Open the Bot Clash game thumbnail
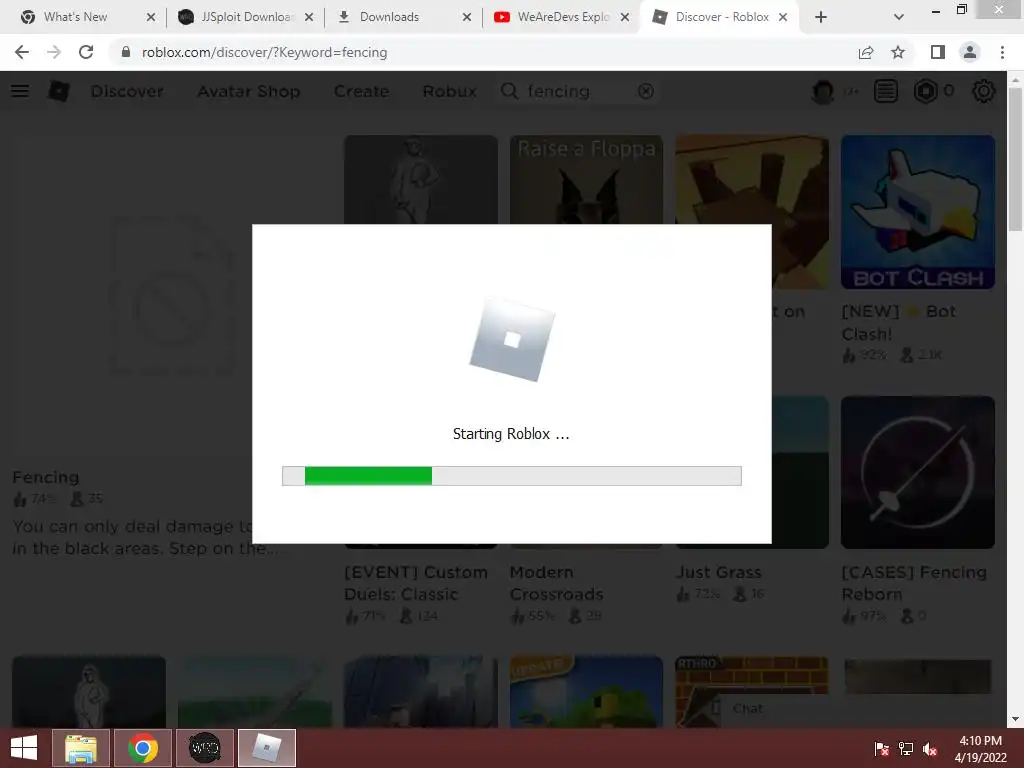The image size is (1024, 768). (918, 212)
